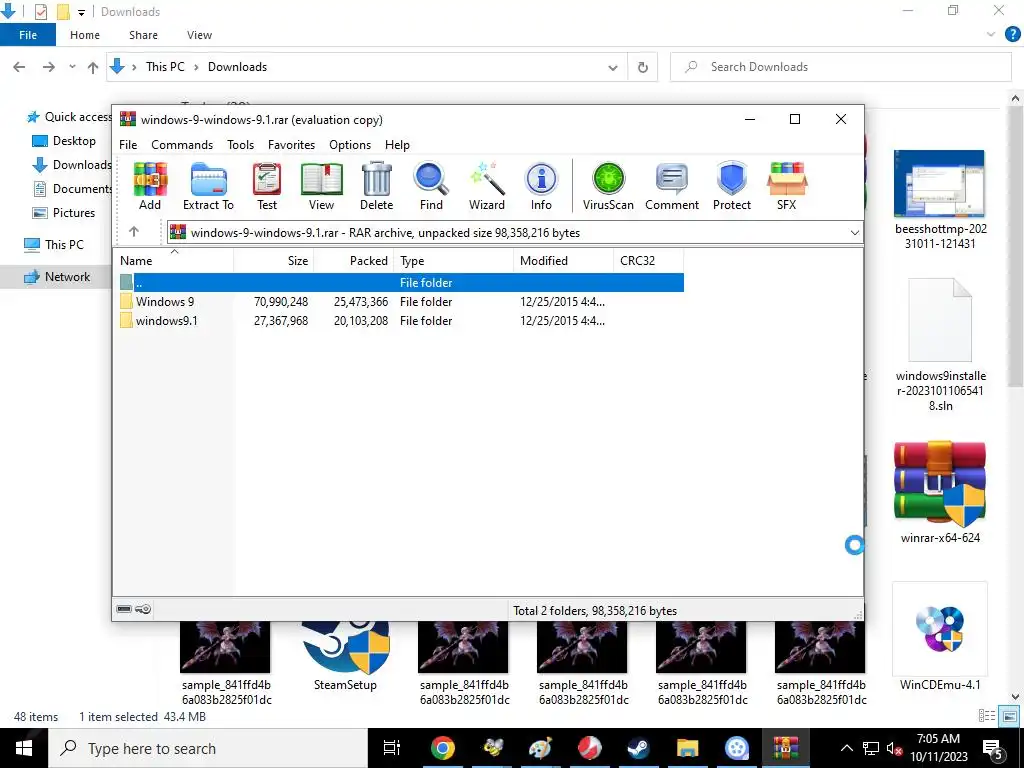Open the WinRAR File menu
The width and height of the screenshot is (1024, 768).
click(x=128, y=144)
